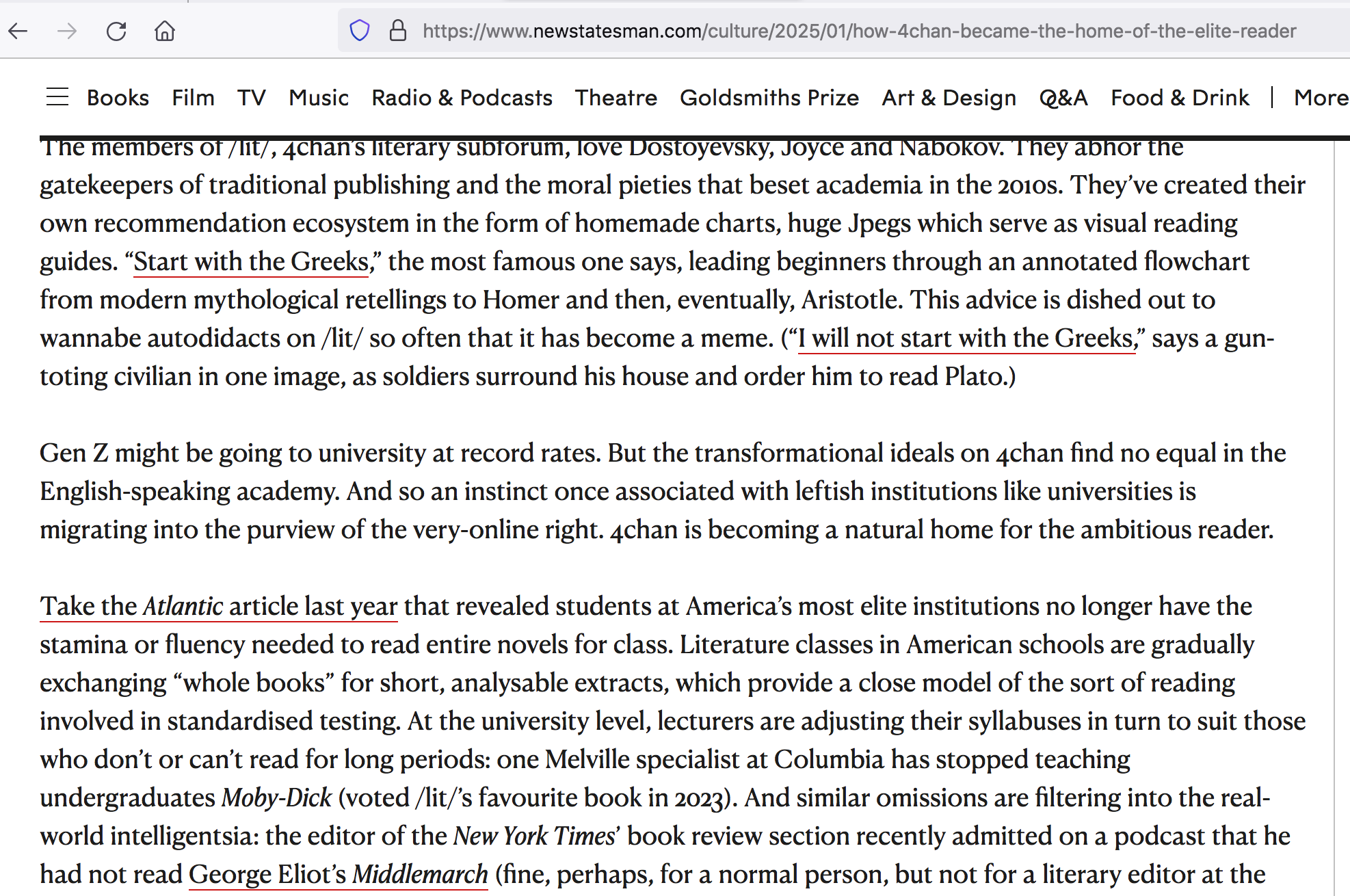1350x896 pixels.
Task: Follow the George Eliot's Middlemarch link
Action: [338, 875]
